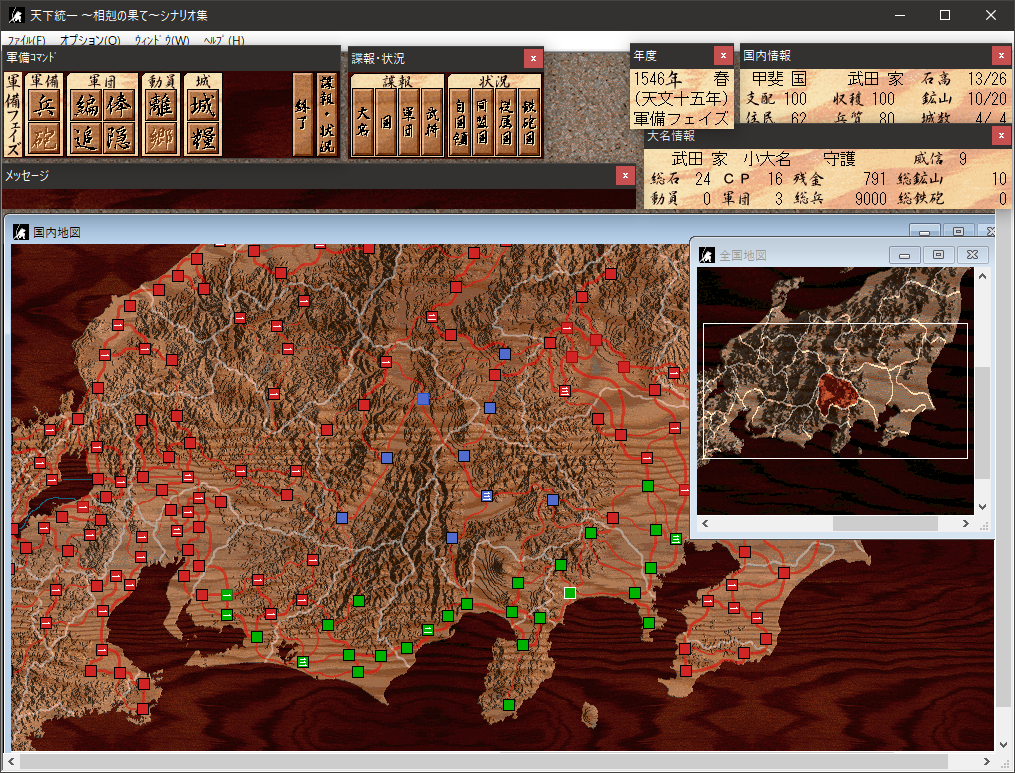Show 同盟国 allied provinces status

click(483, 122)
